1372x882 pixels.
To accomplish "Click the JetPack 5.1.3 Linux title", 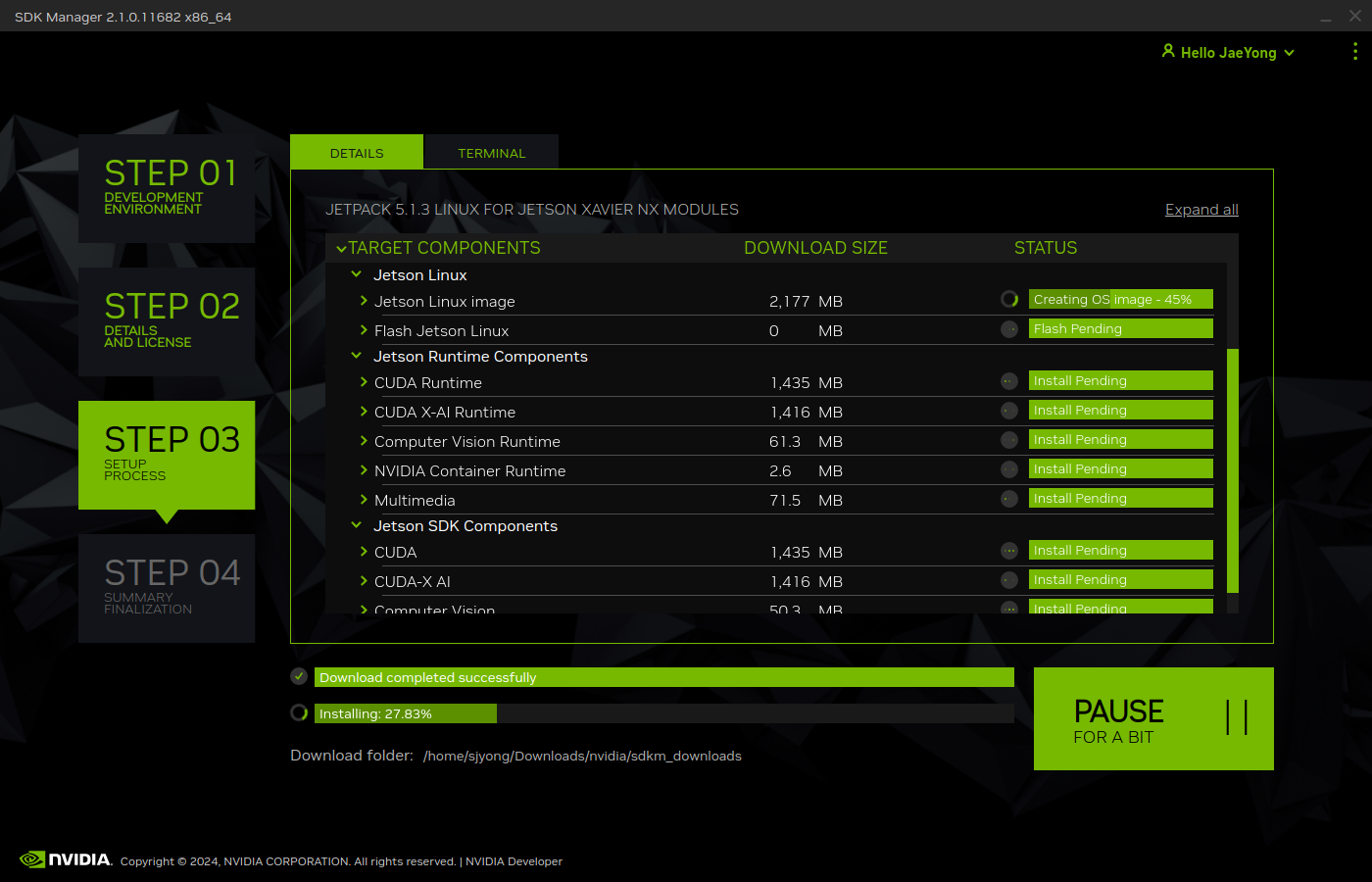I will [x=532, y=210].
